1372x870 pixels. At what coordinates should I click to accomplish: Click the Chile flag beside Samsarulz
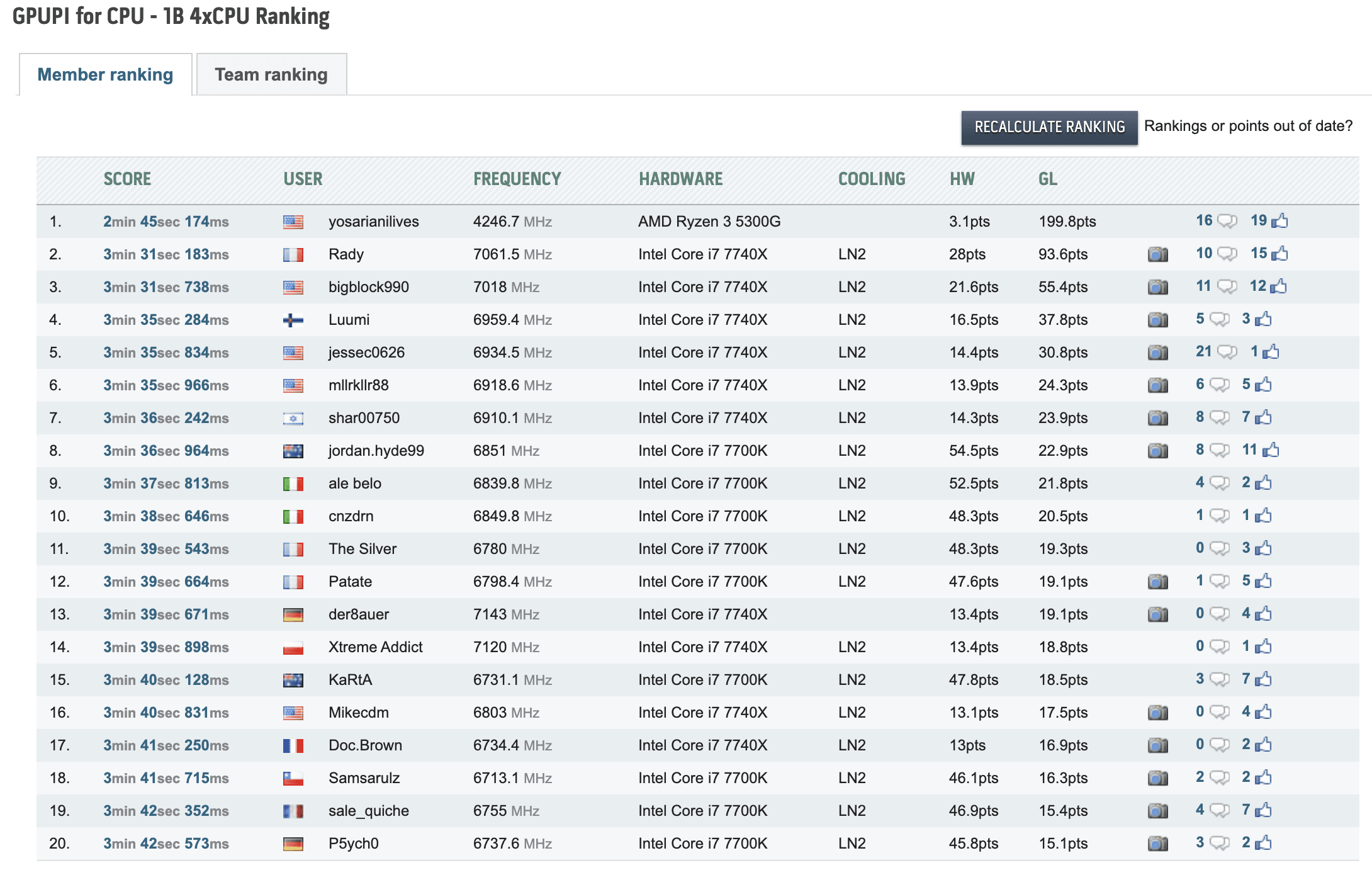coord(293,778)
